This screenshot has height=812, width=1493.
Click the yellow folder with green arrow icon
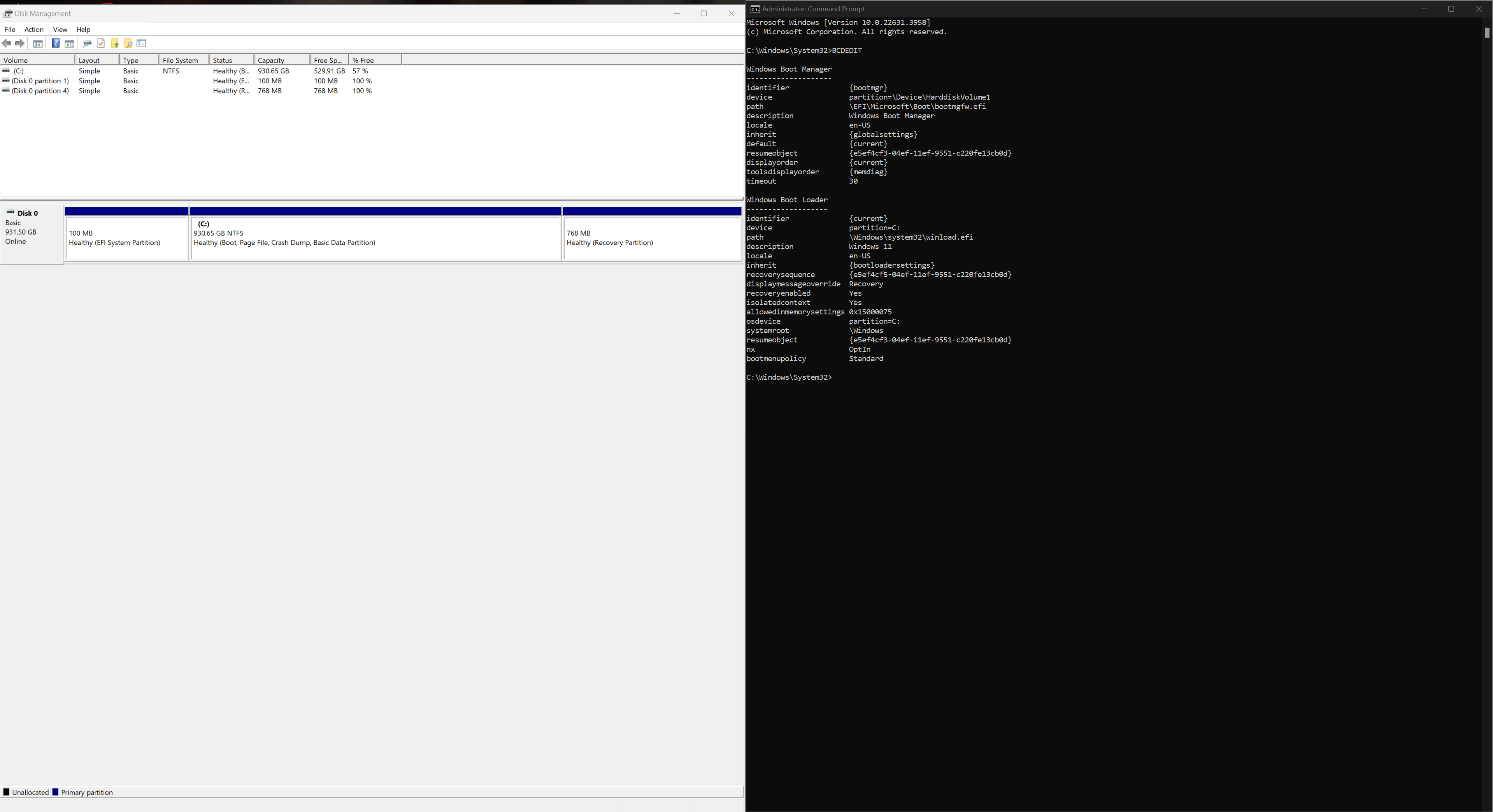(x=115, y=44)
